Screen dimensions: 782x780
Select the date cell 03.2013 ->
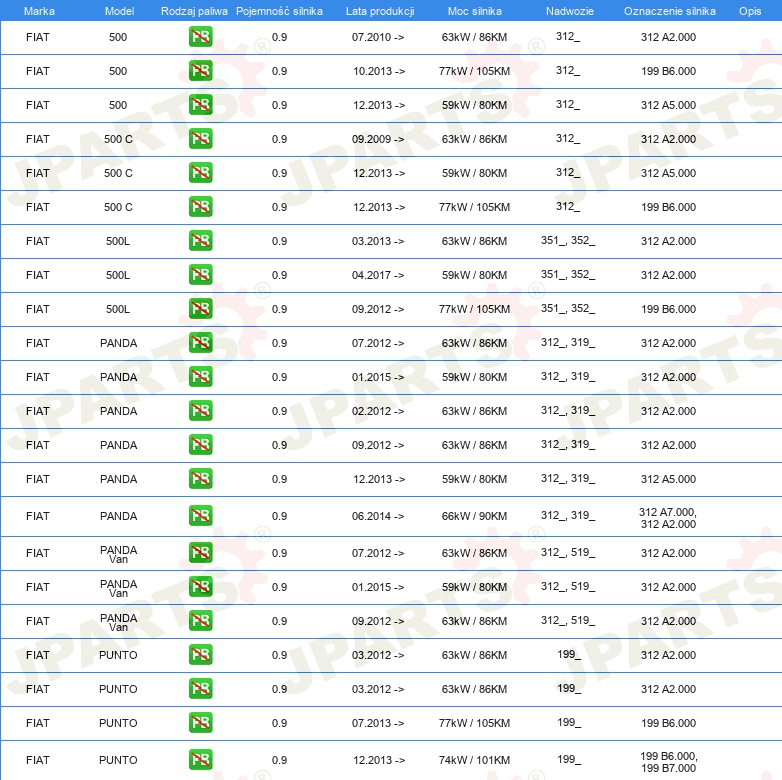pyautogui.click(x=378, y=241)
